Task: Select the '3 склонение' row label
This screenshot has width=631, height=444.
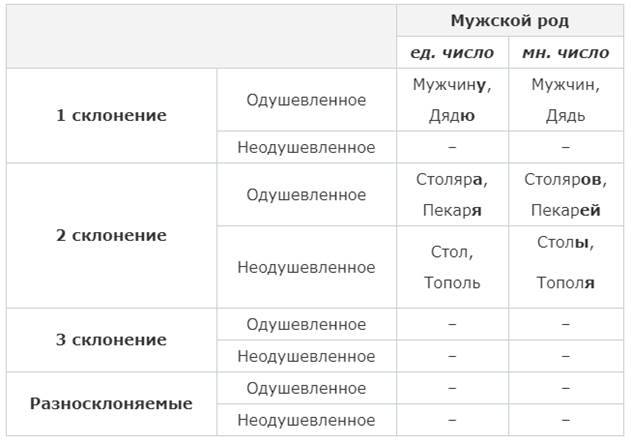Action: (x=111, y=340)
